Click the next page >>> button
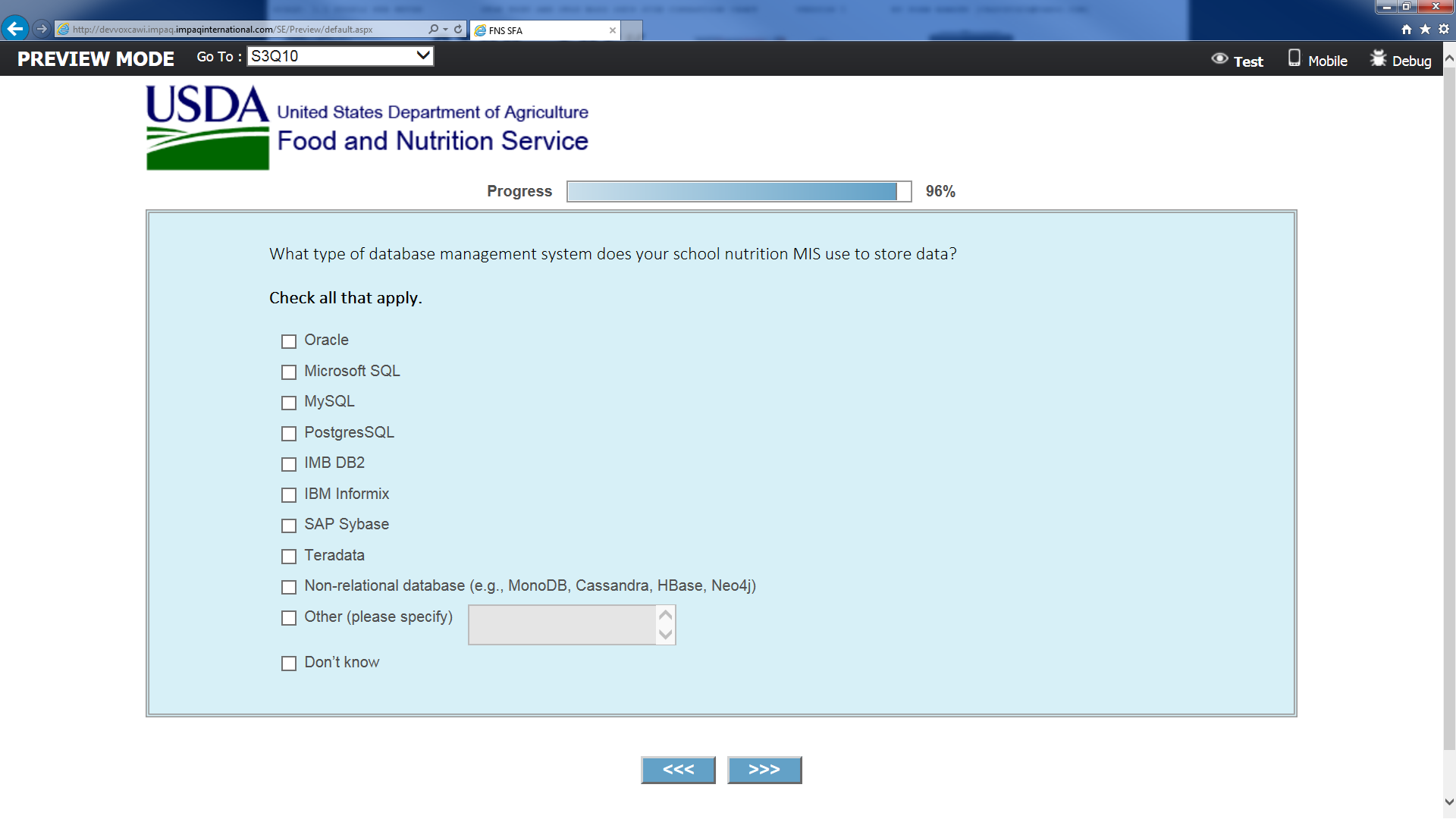The image size is (1456, 819). click(x=764, y=770)
